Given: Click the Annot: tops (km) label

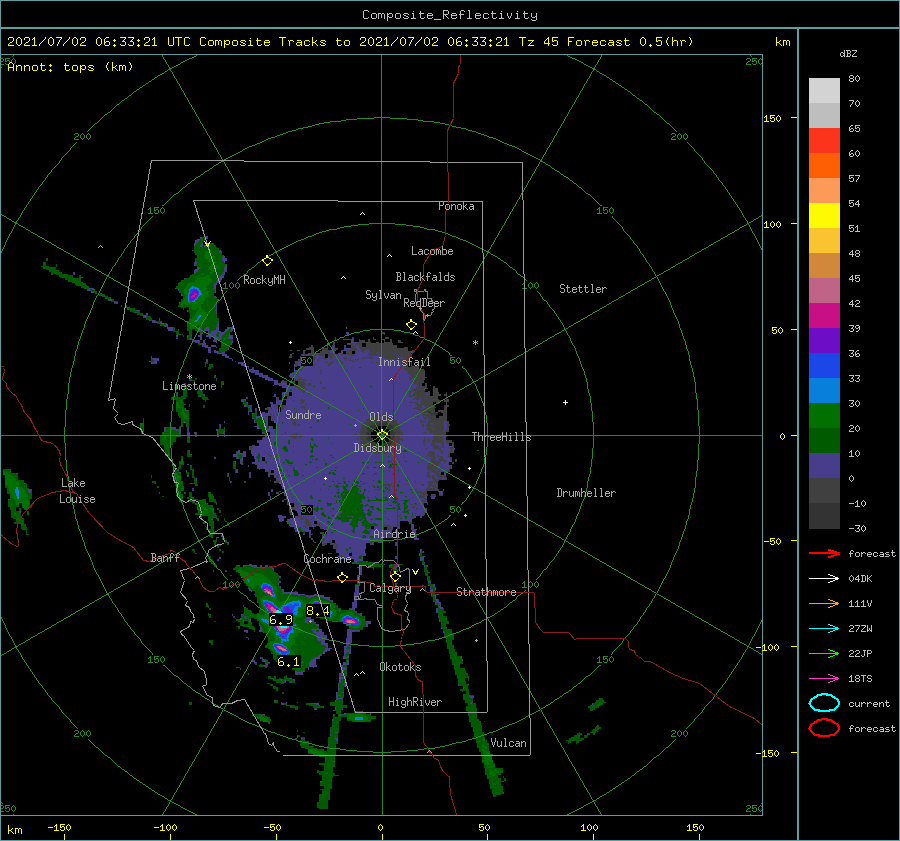Looking at the screenshot, I should tap(71, 67).
